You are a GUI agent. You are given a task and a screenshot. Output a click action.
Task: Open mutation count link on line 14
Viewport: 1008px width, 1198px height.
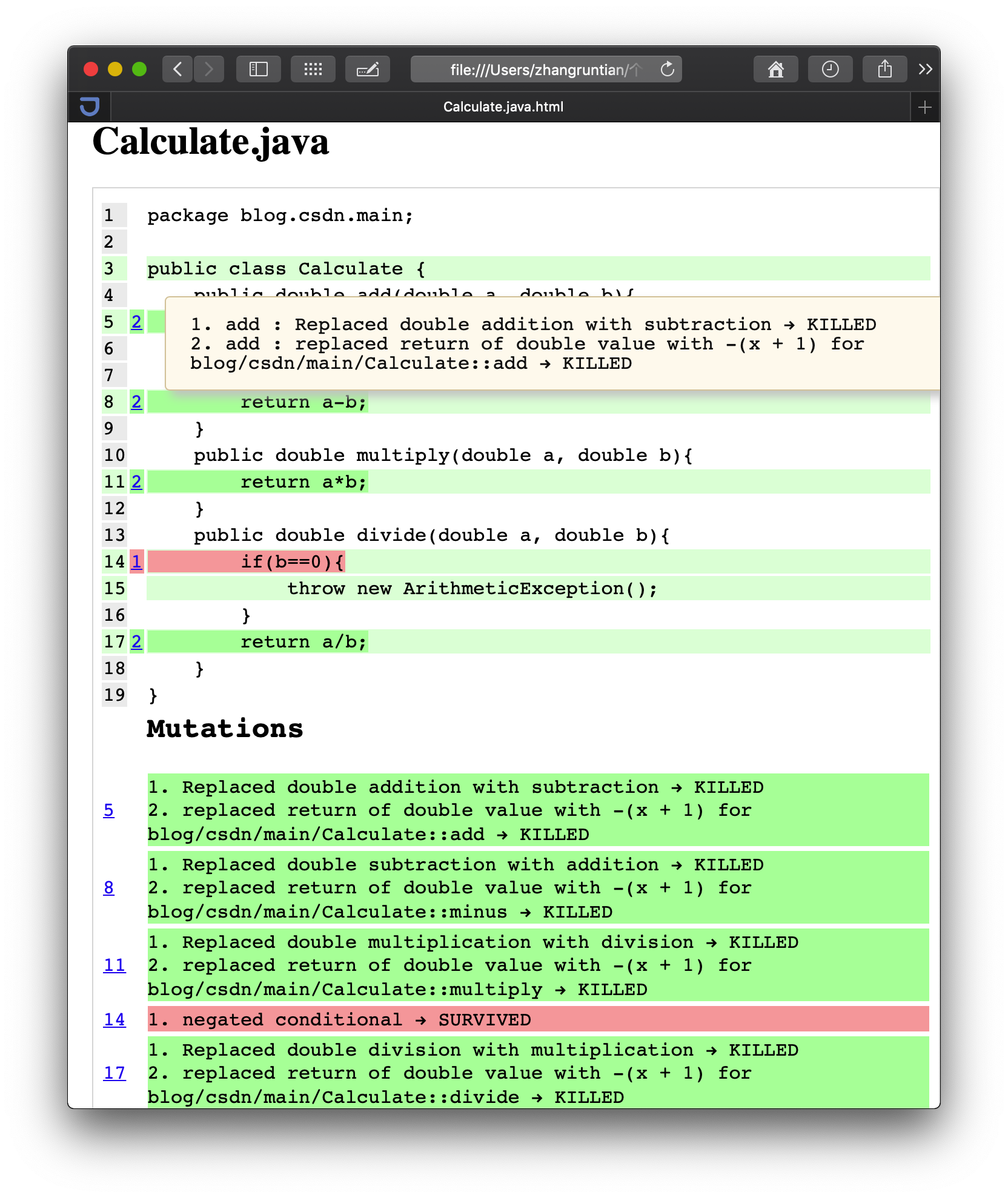(x=136, y=561)
